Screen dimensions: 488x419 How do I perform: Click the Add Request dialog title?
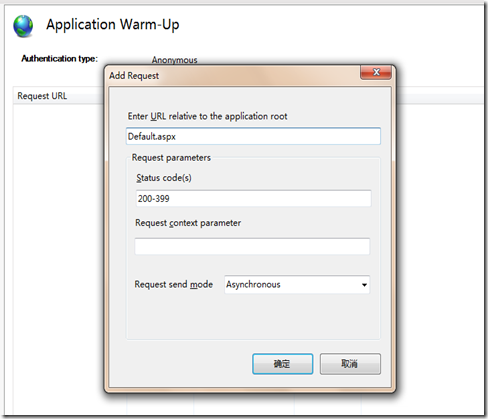[134, 76]
